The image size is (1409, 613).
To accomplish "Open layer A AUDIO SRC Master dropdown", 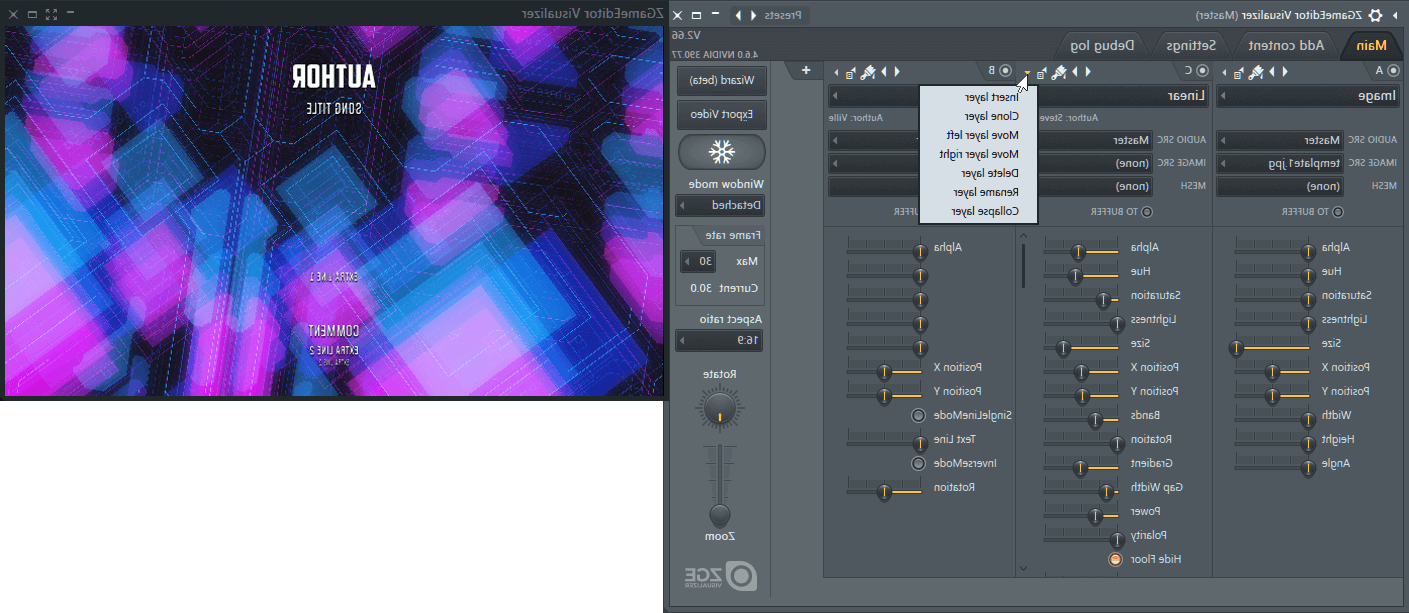I will point(1280,140).
